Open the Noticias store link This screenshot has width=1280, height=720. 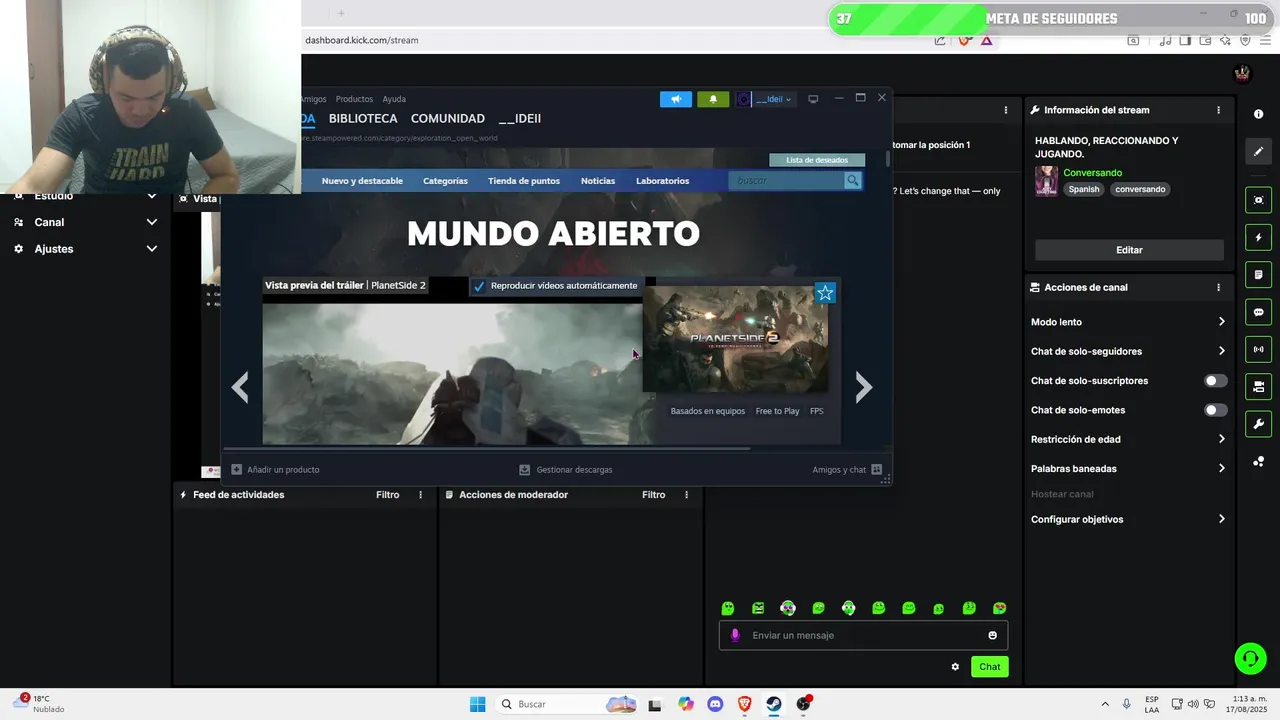[598, 181]
